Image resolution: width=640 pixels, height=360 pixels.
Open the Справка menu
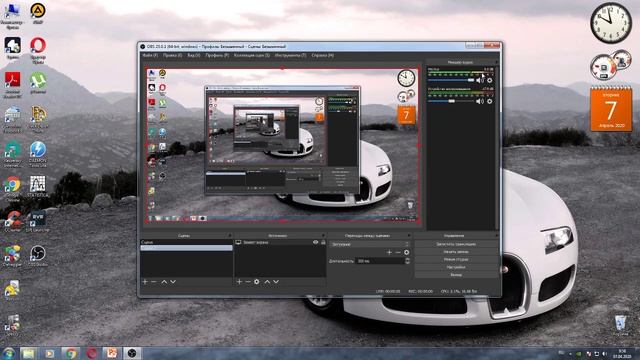(x=322, y=55)
